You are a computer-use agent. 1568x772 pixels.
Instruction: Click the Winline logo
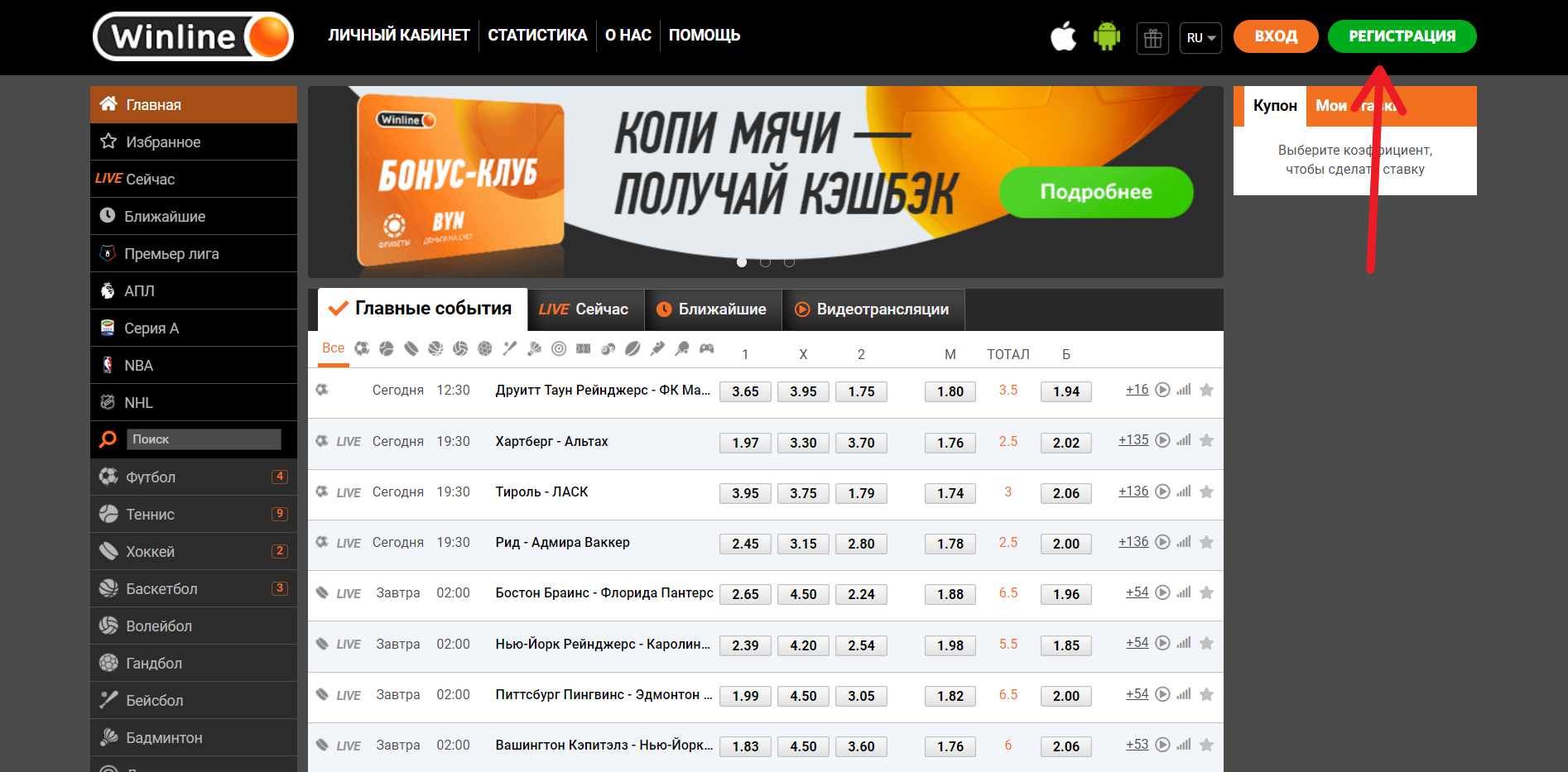click(193, 36)
